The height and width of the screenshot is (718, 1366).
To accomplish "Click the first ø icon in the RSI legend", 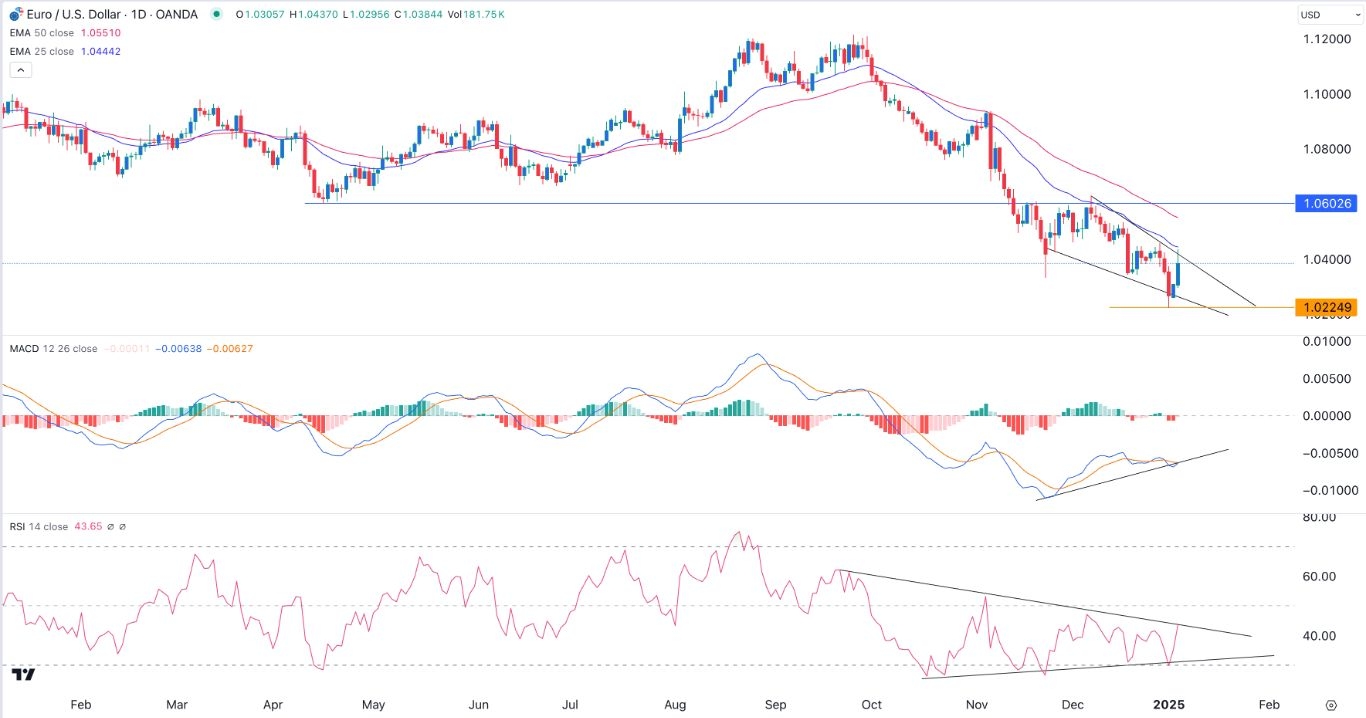I will coord(109,526).
